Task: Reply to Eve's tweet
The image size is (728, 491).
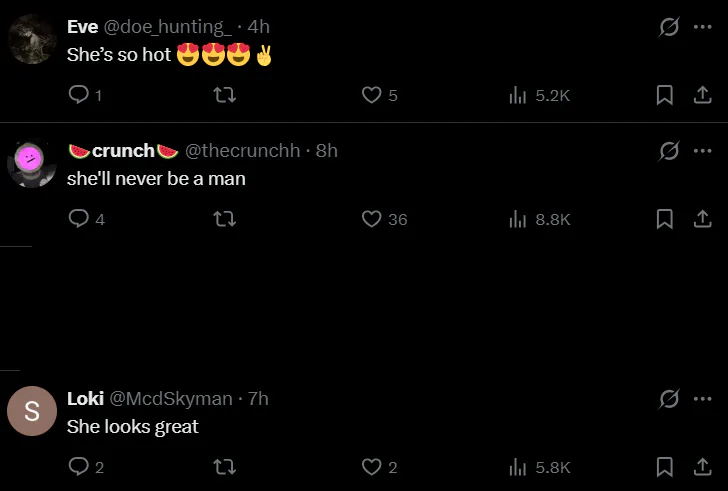Action: pos(79,95)
